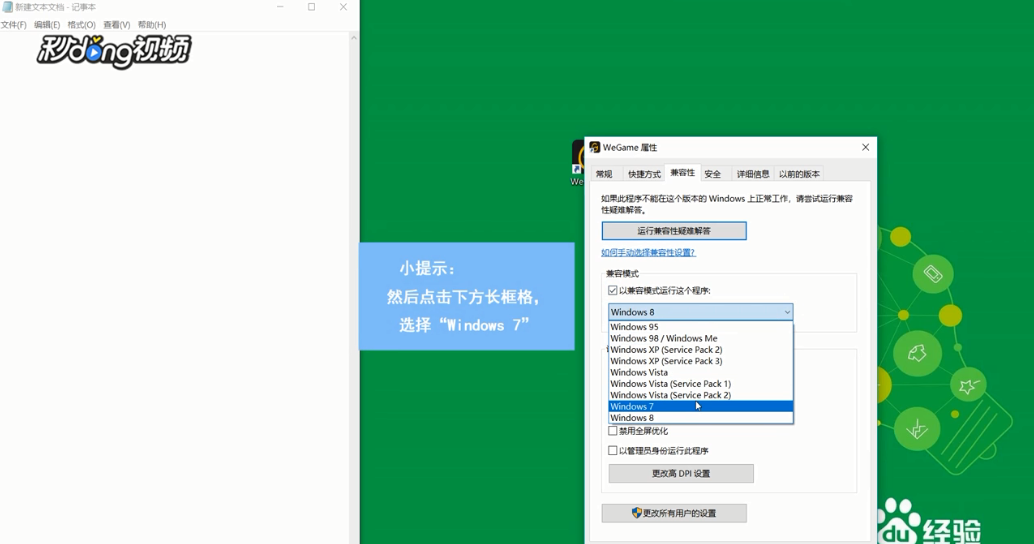Viewport: 1034px width, 544px height.
Task: Enable 禁用全屏优化 checkbox
Action: (613, 431)
